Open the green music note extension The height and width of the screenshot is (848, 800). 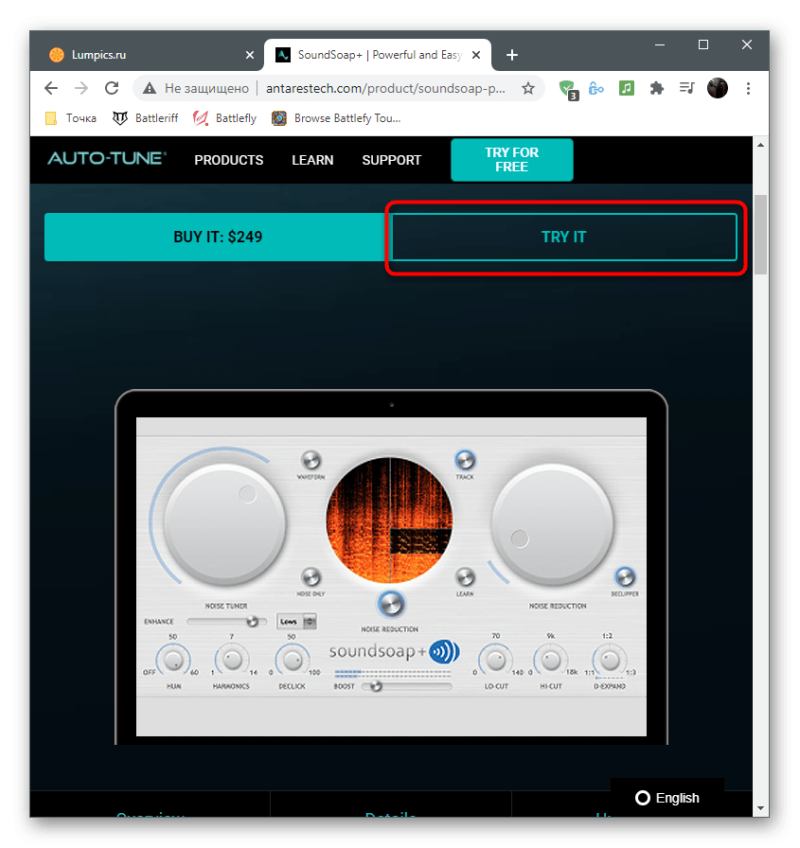pos(626,88)
